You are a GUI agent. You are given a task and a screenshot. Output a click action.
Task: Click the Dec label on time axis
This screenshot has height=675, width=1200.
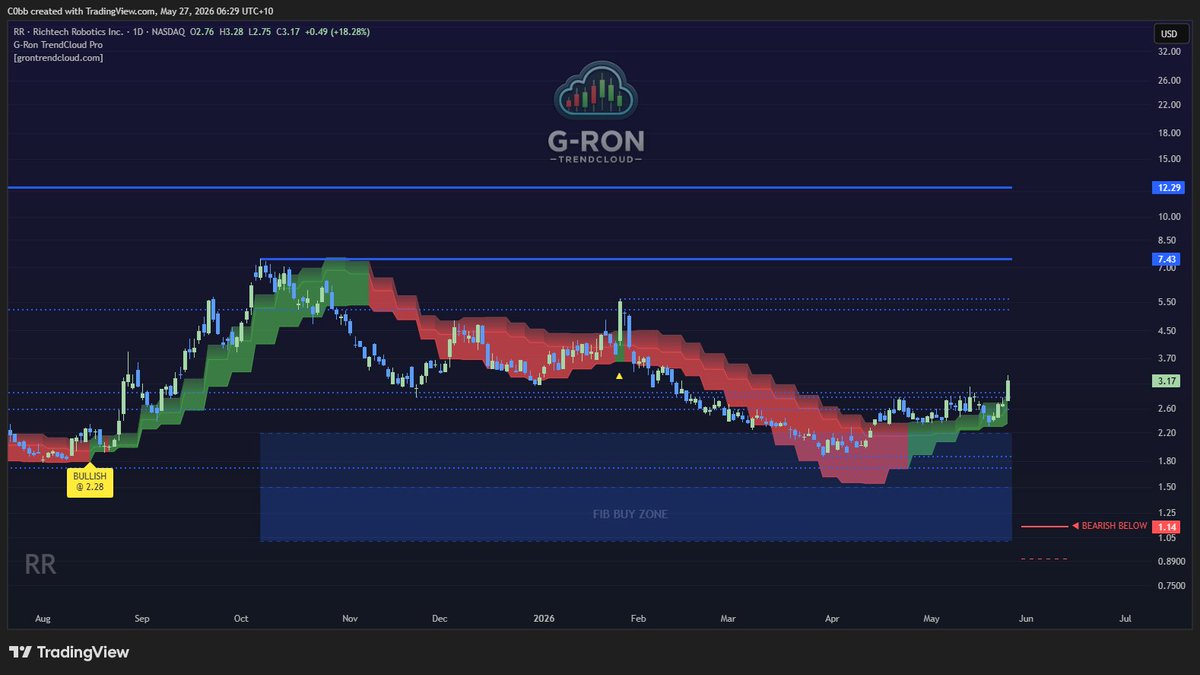click(439, 619)
